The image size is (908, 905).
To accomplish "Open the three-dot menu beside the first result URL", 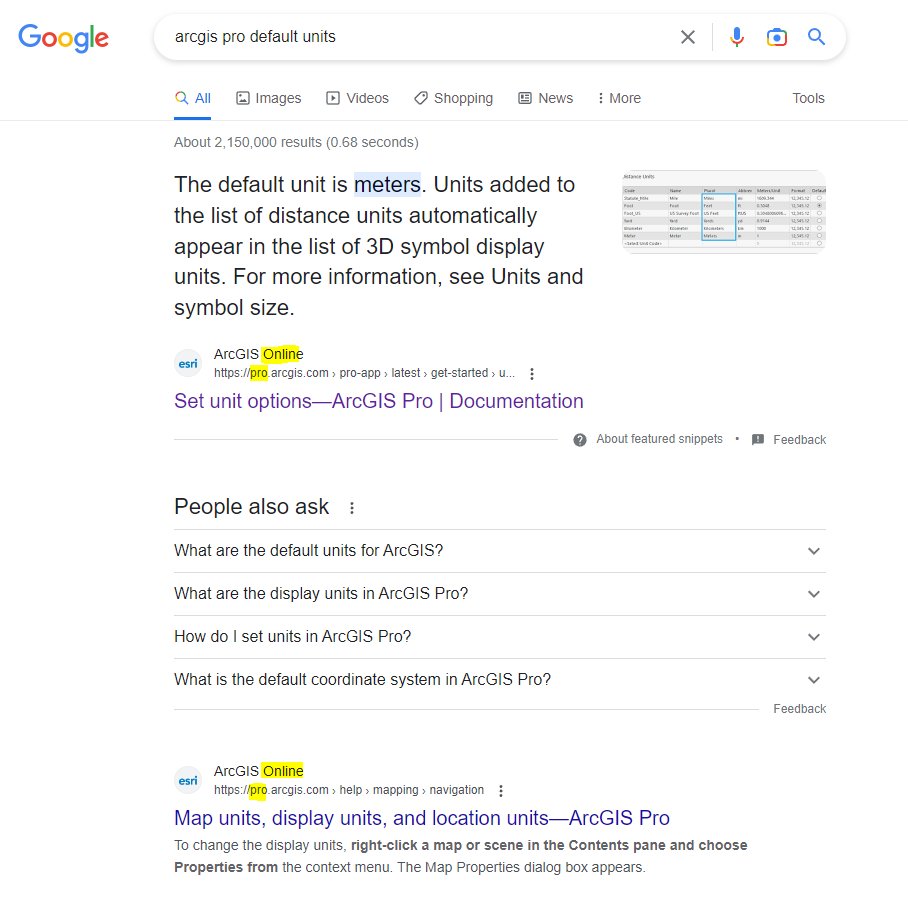I will (531, 373).
